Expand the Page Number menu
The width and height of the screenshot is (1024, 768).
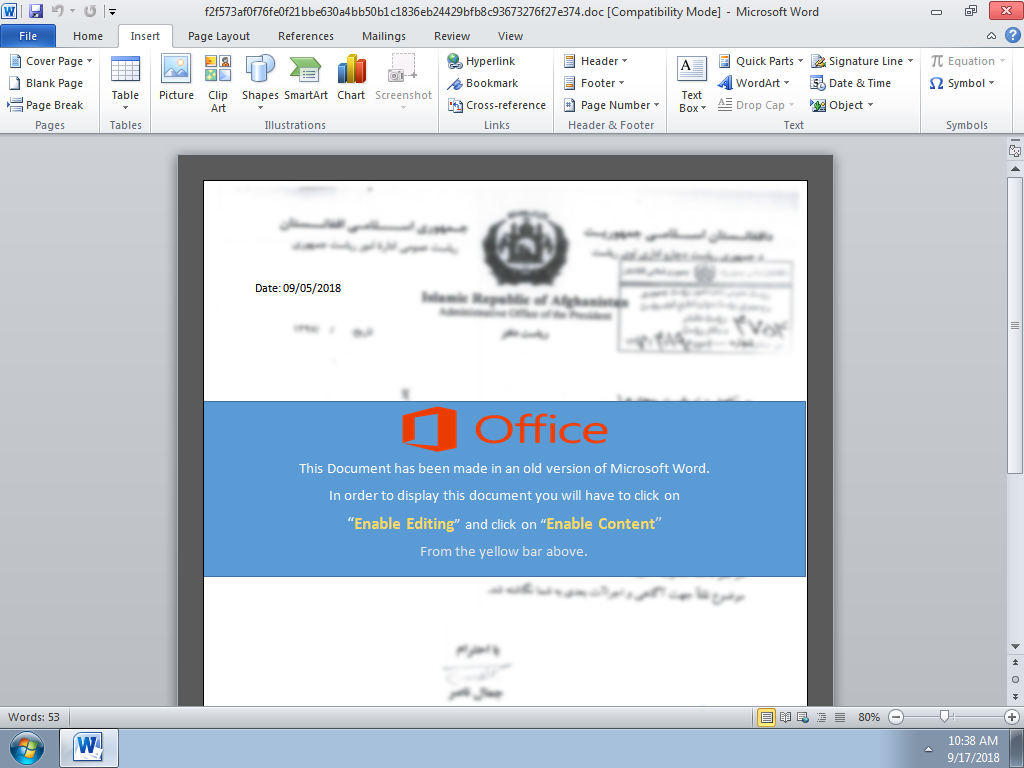tap(611, 105)
